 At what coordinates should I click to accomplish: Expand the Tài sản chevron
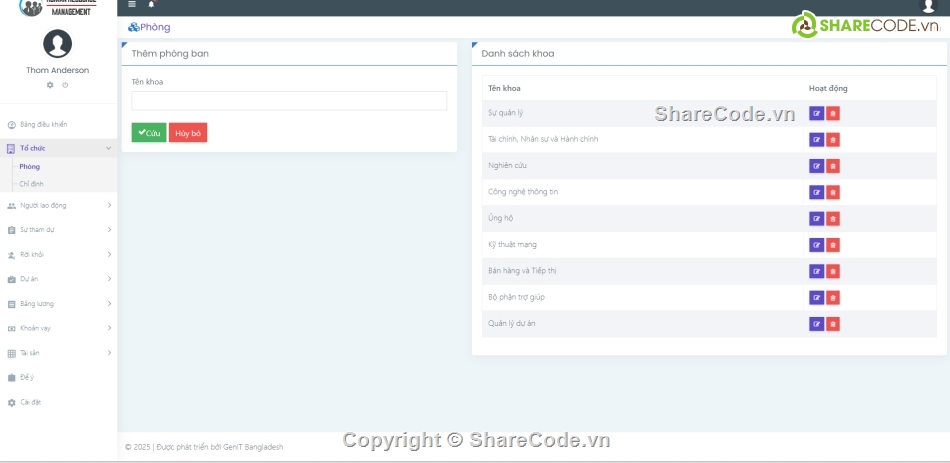(x=109, y=353)
